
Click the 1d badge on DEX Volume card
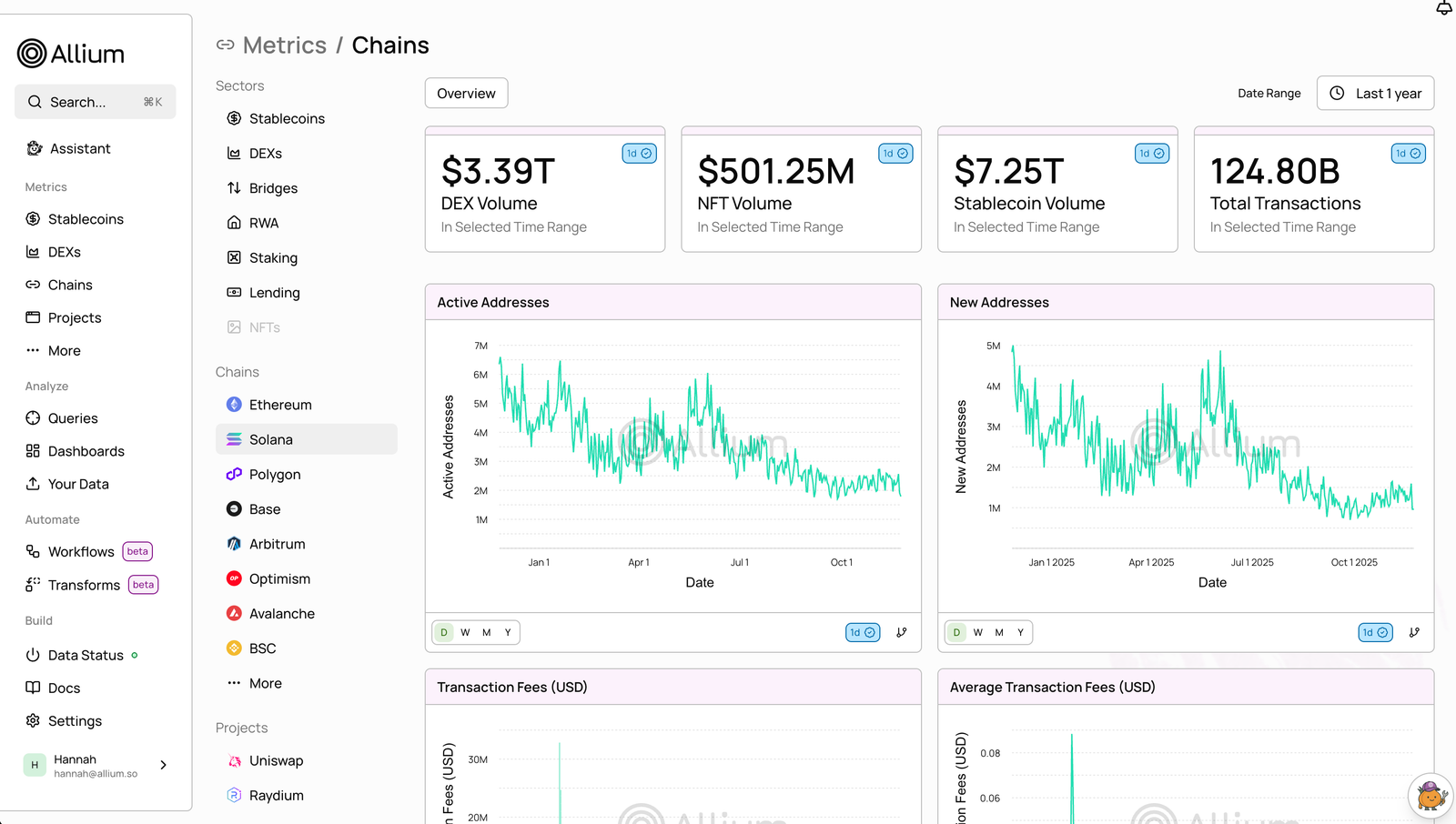[639, 154]
